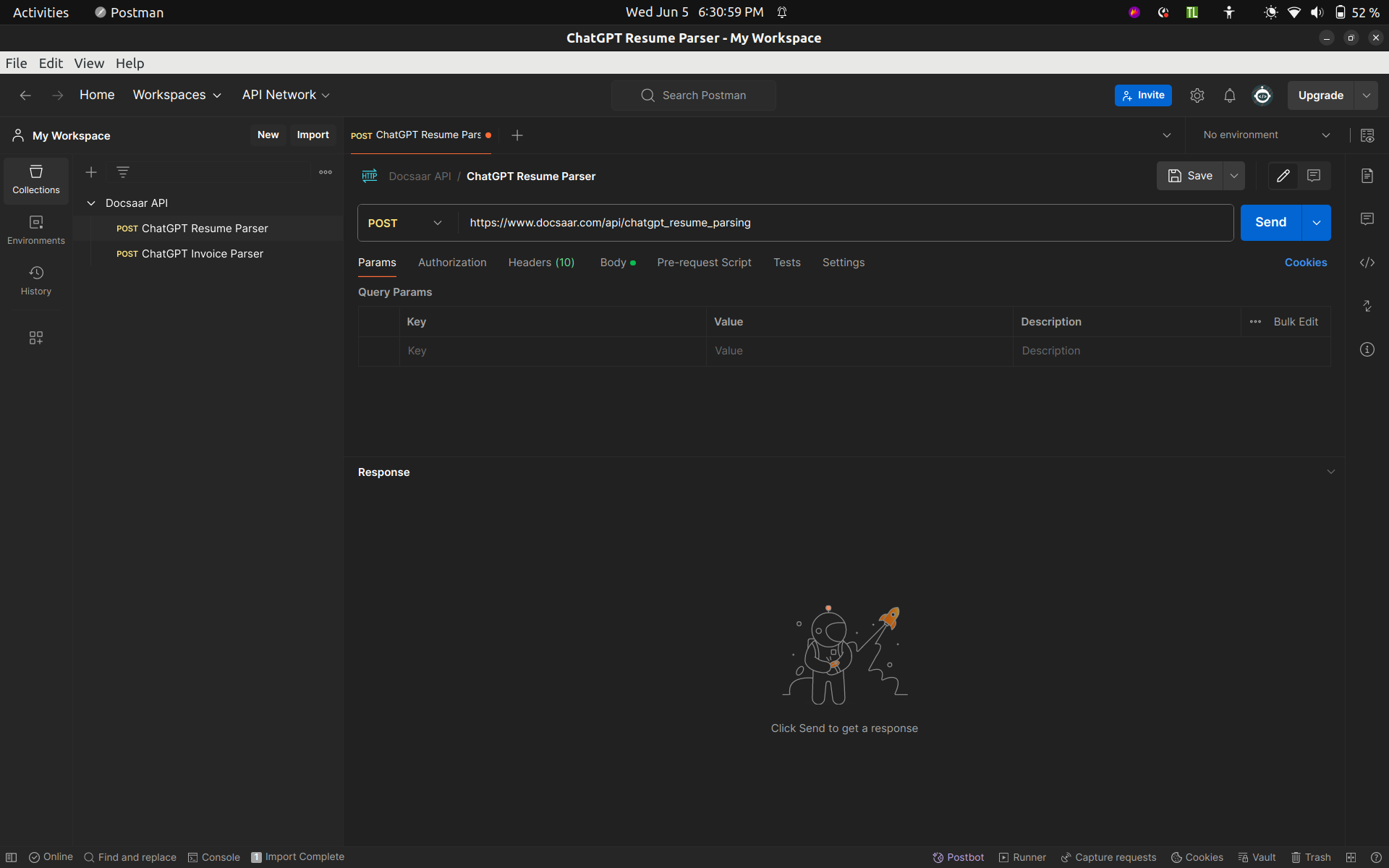Image resolution: width=1389 pixels, height=868 pixels.
Task: Switch to the request Settings tab
Action: tap(843, 263)
